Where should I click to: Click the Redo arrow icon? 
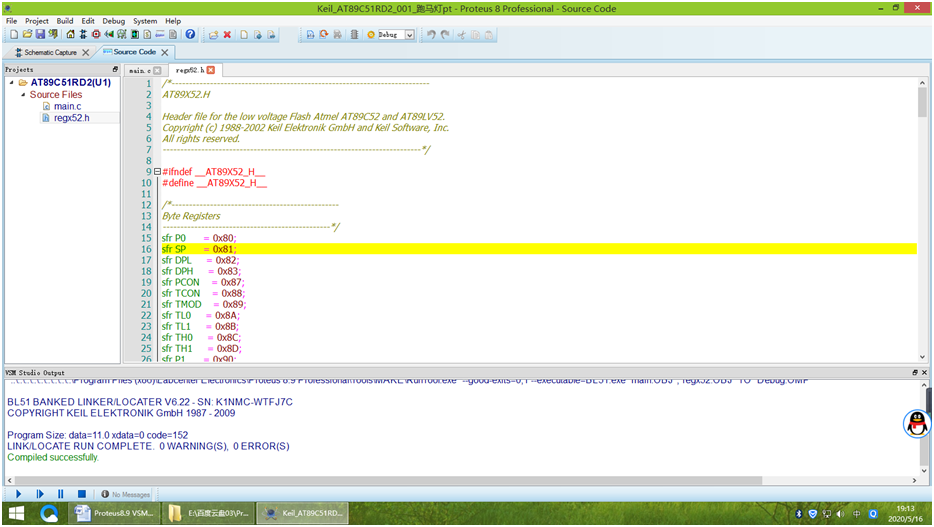tap(445, 35)
